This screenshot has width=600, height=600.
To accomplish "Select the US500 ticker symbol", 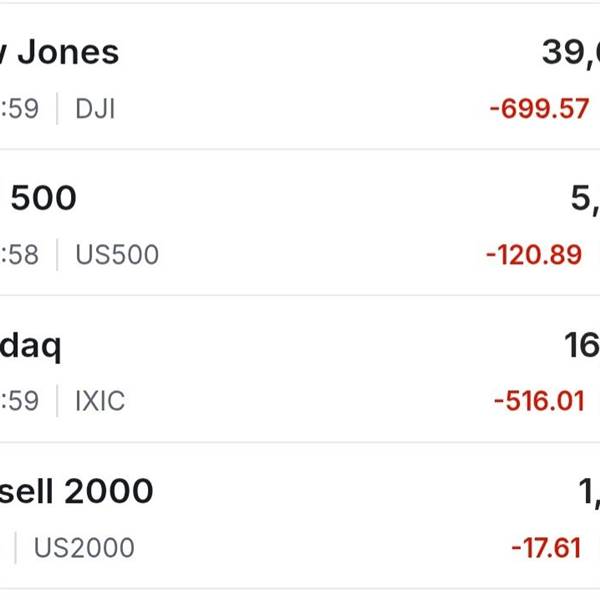I will tap(117, 254).
